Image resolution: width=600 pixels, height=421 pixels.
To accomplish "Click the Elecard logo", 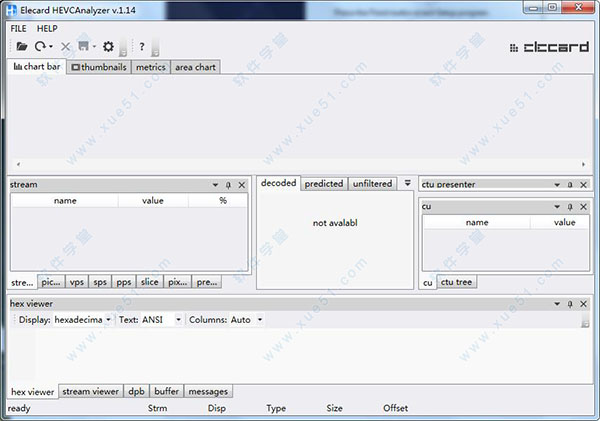I will [549, 47].
